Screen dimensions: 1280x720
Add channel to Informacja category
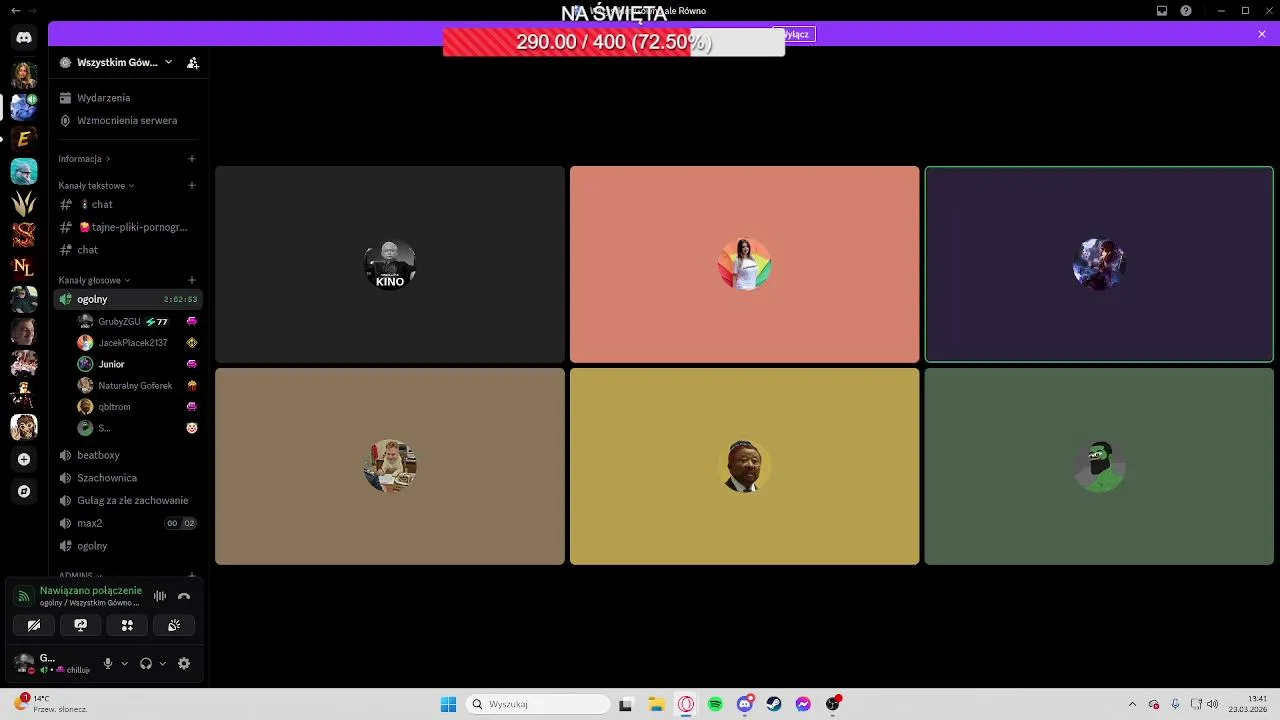tap(192, 158)
